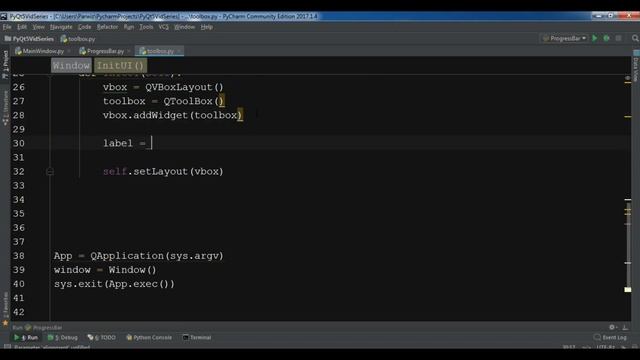Click the Python file icon on the MainWindow.py tab
This screenshot has height=360, width=640.
tap(18, 51)
